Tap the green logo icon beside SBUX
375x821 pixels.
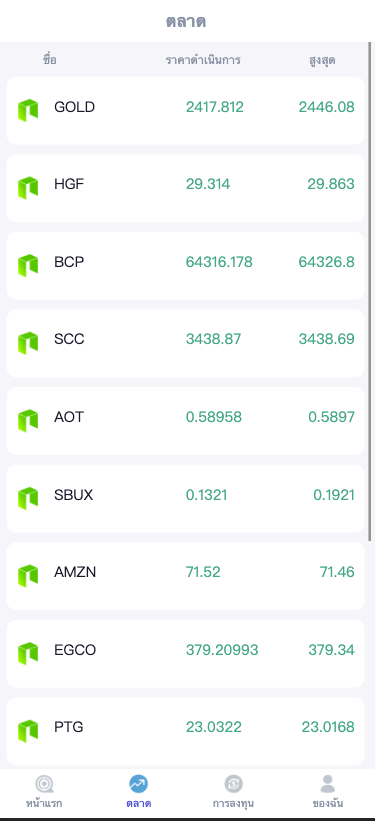28,498
